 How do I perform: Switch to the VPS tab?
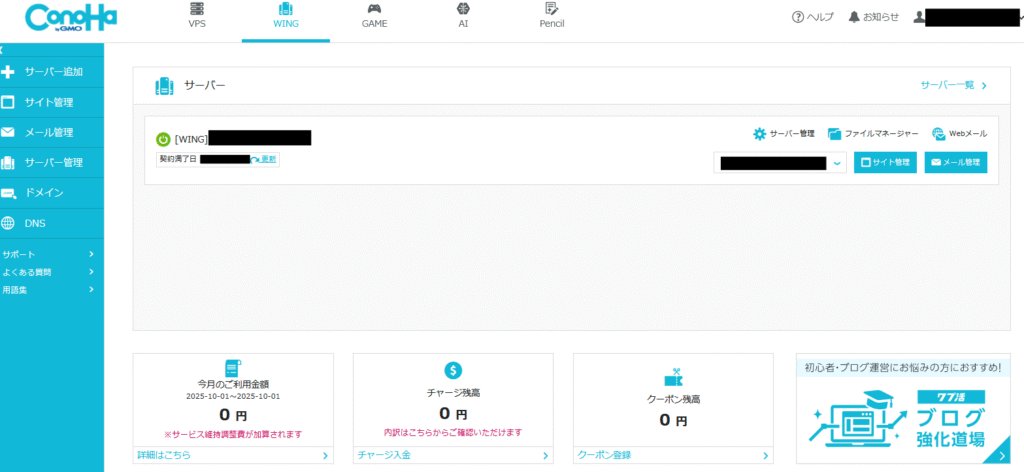tap(197, 16)
